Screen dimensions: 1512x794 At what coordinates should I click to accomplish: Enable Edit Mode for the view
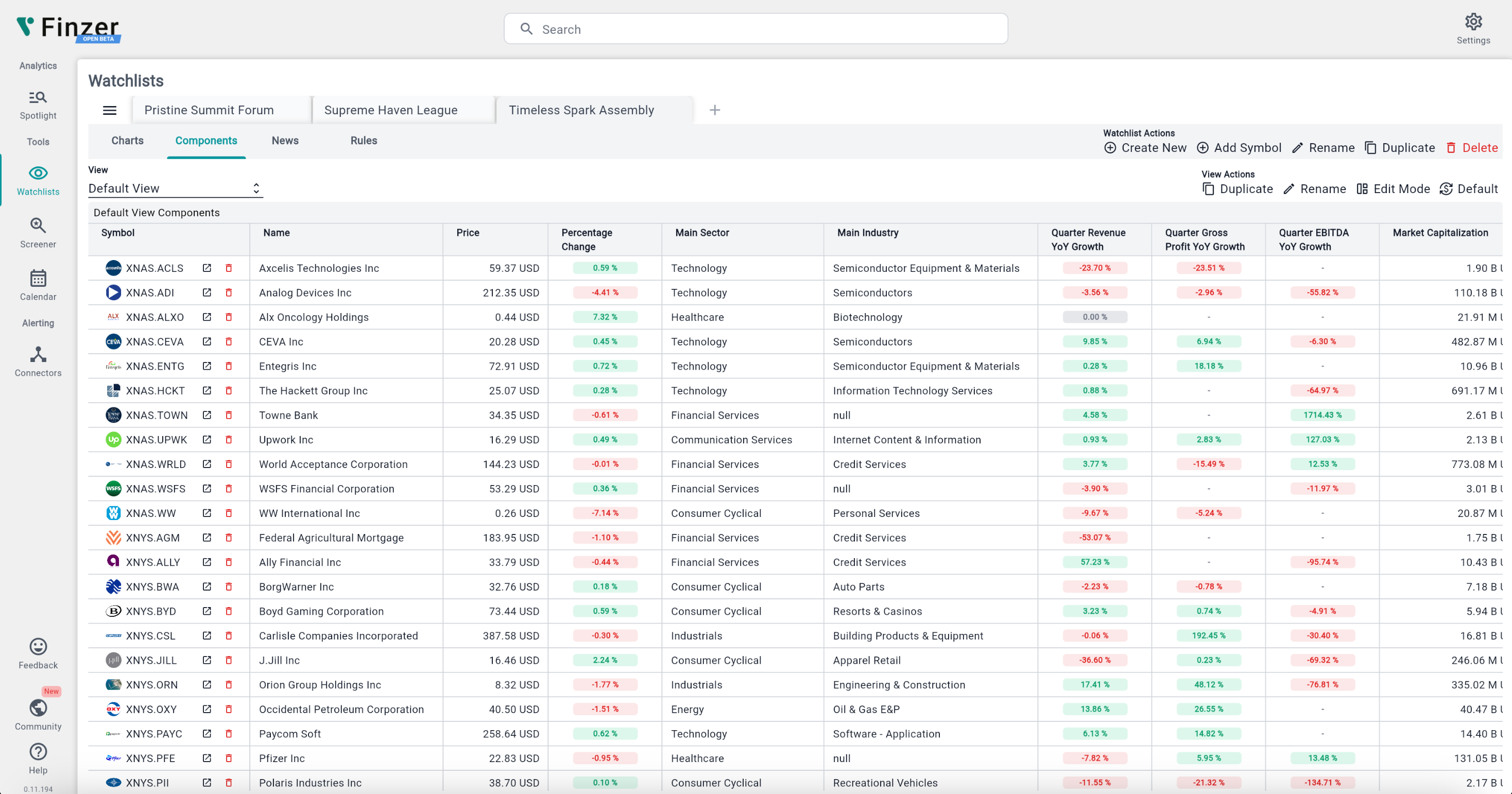(1394, 189)
